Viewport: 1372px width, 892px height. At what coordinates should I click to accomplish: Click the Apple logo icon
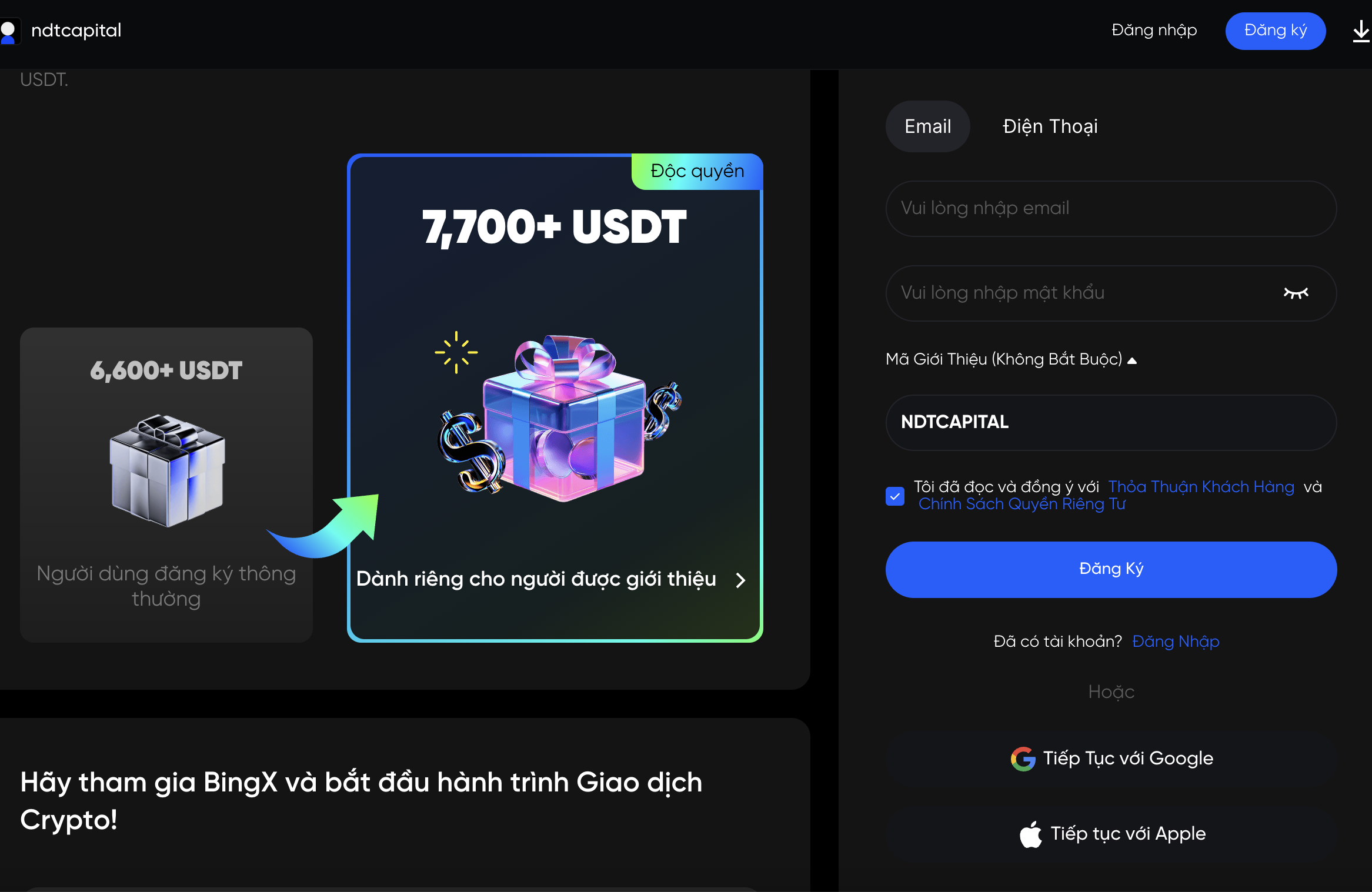pos(1030,834)
